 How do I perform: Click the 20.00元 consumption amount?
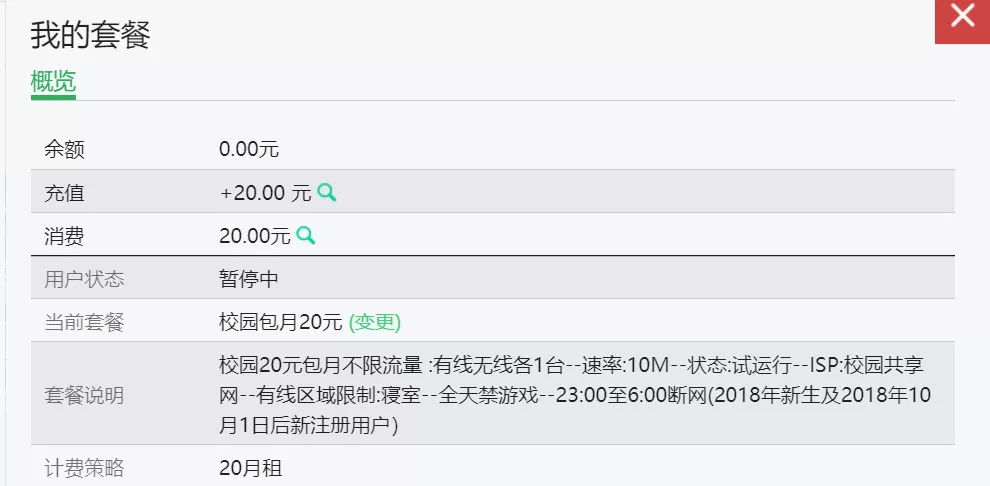pyautogui.click(x=255, y=236)
